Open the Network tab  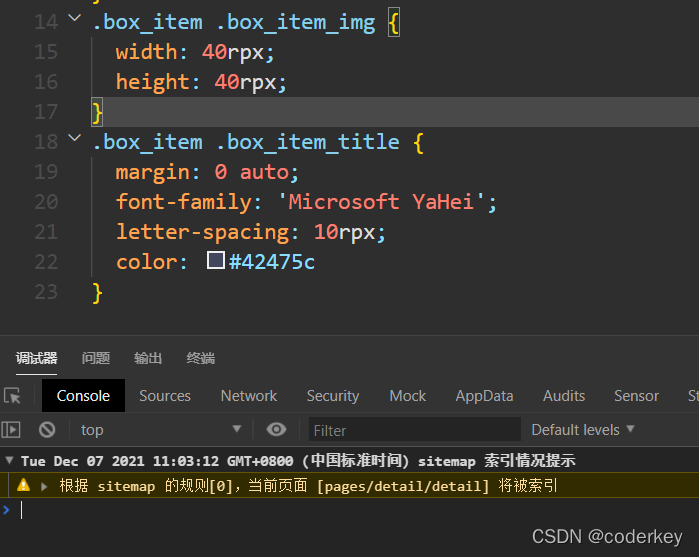[x=249, y=396]
